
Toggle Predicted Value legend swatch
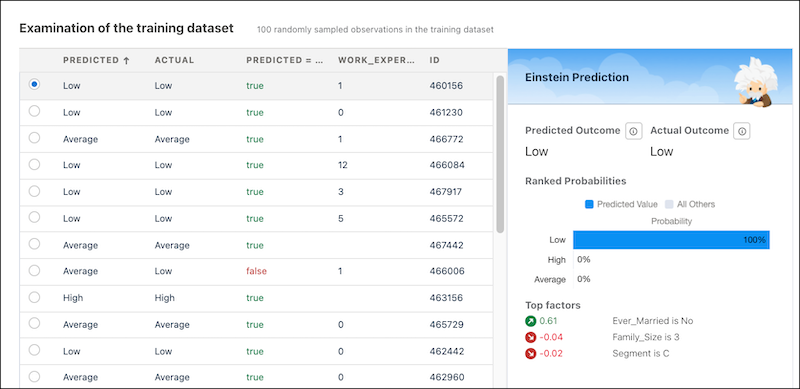click(x=589, y=204)
